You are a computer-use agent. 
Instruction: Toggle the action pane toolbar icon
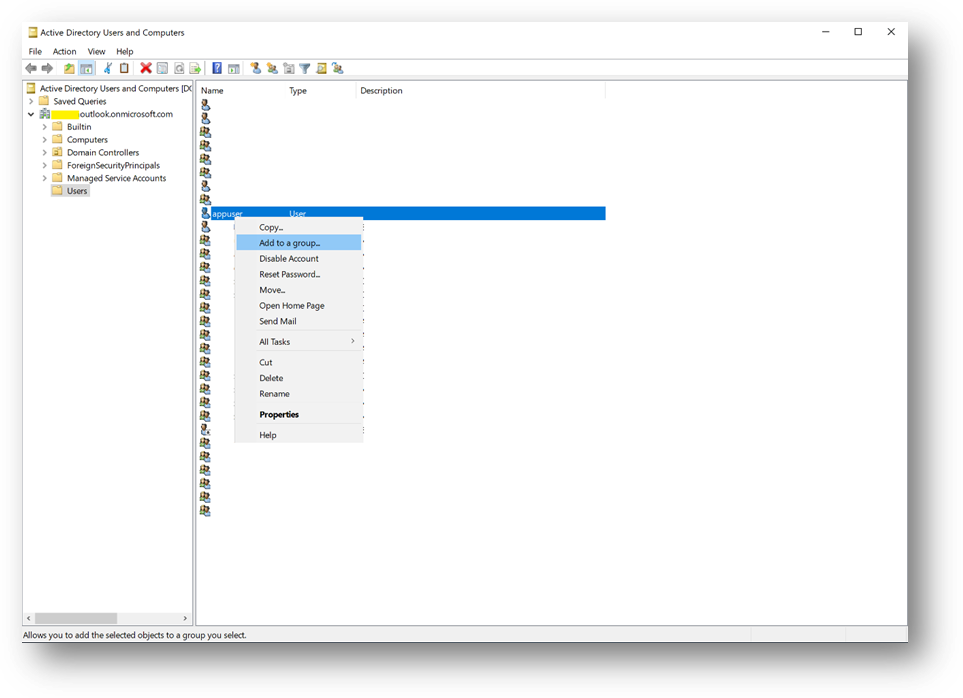click(234, 68)
